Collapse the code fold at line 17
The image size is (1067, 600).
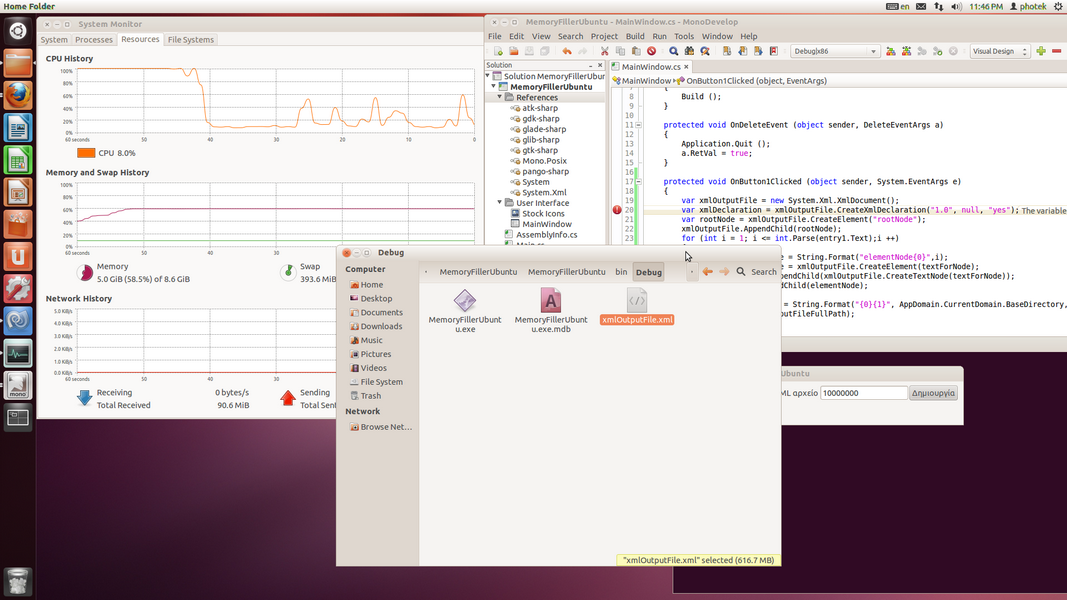click(638, 182)
